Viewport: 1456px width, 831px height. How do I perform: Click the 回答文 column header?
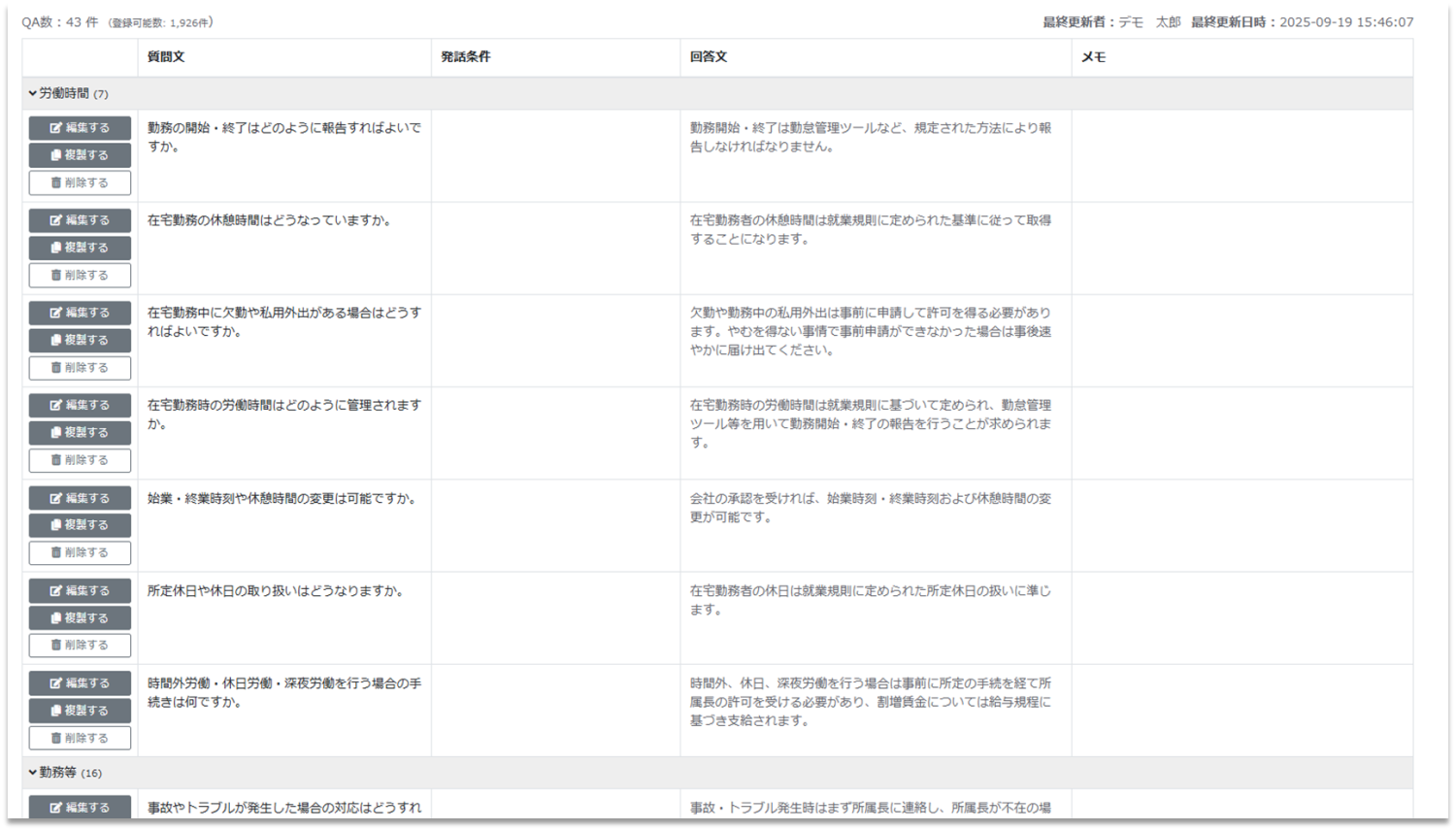click(709, 57)
